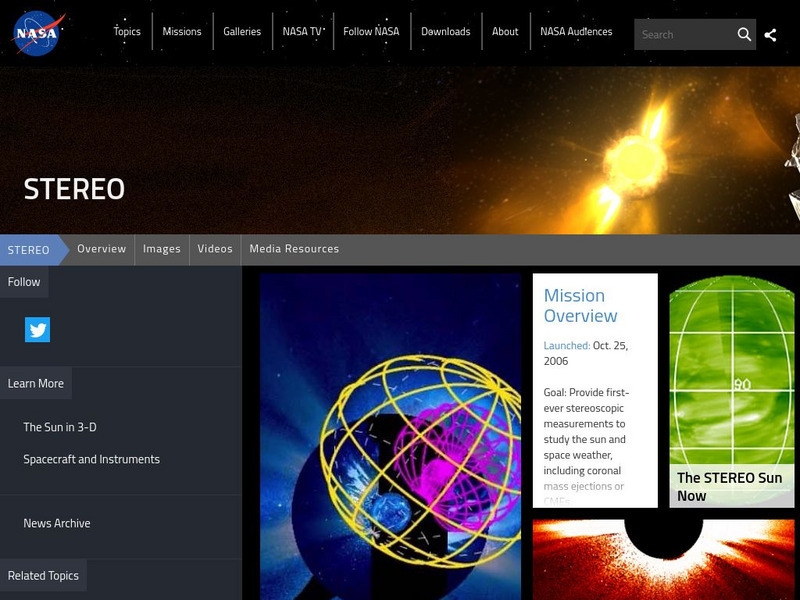Screen dimensions: 800x600
Task: Click the Related Topics section label
Action: [x=43, y=576]
